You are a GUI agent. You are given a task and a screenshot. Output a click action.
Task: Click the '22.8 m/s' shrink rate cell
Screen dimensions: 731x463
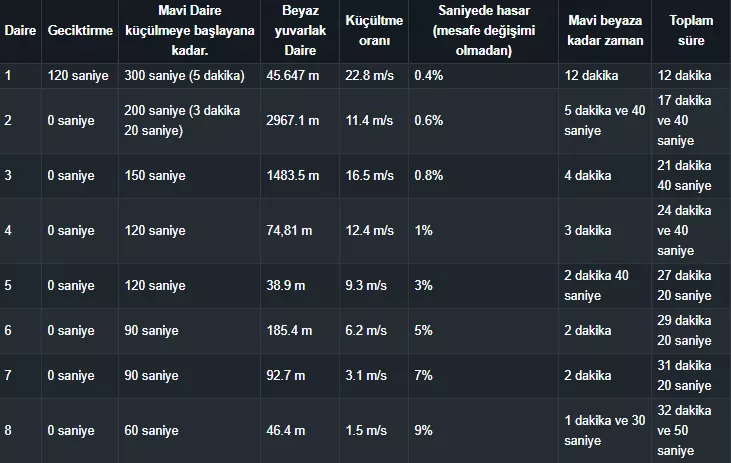point(366,75)
